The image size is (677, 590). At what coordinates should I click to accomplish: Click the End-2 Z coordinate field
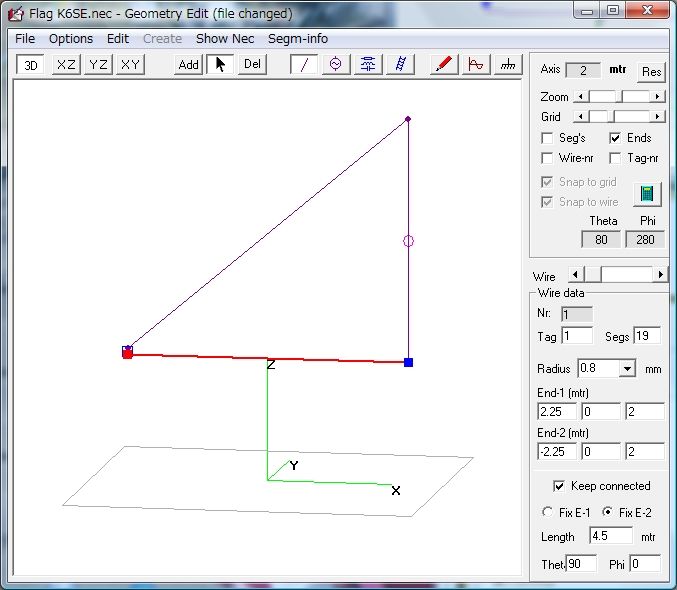click(645, 452)
